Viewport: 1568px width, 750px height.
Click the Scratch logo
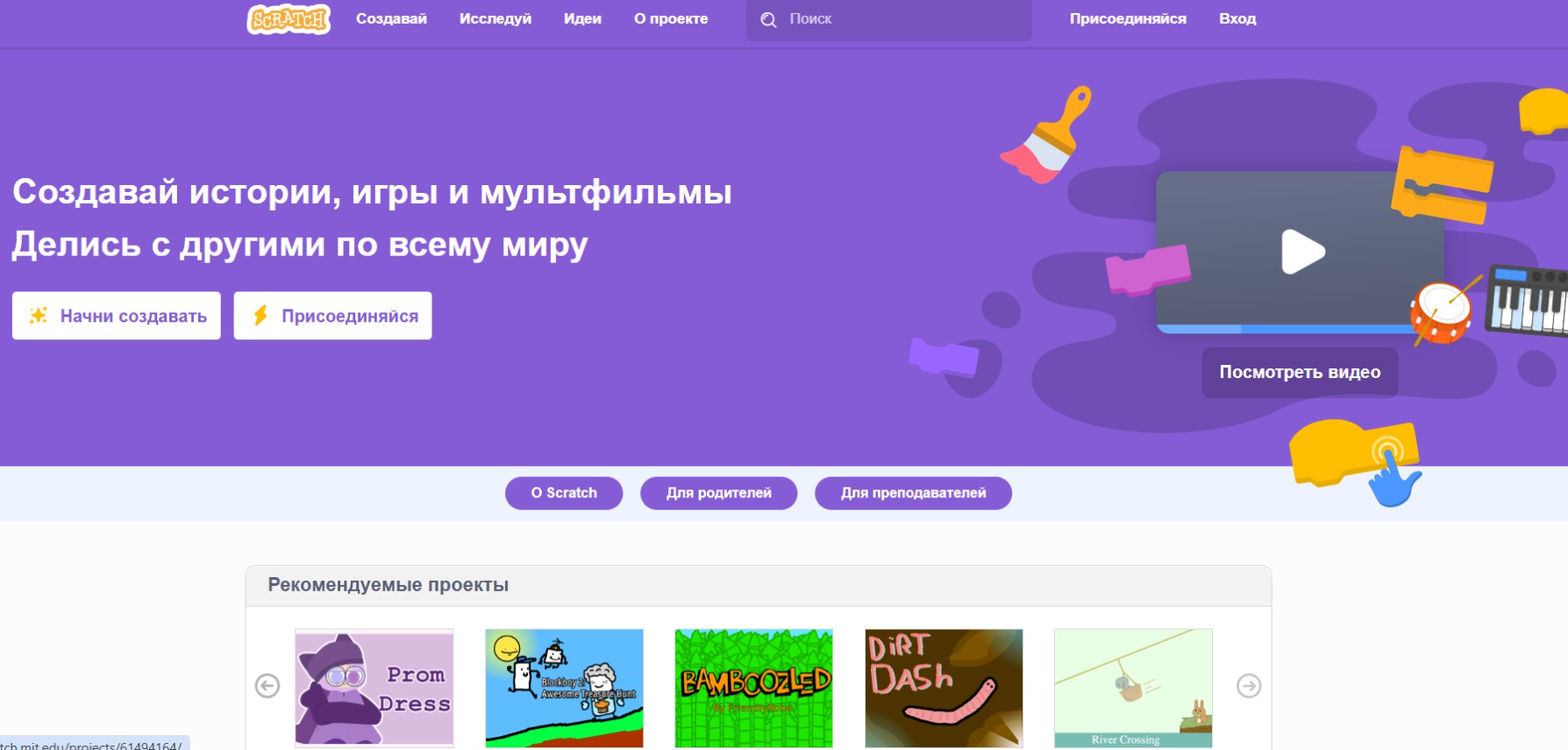289,18
